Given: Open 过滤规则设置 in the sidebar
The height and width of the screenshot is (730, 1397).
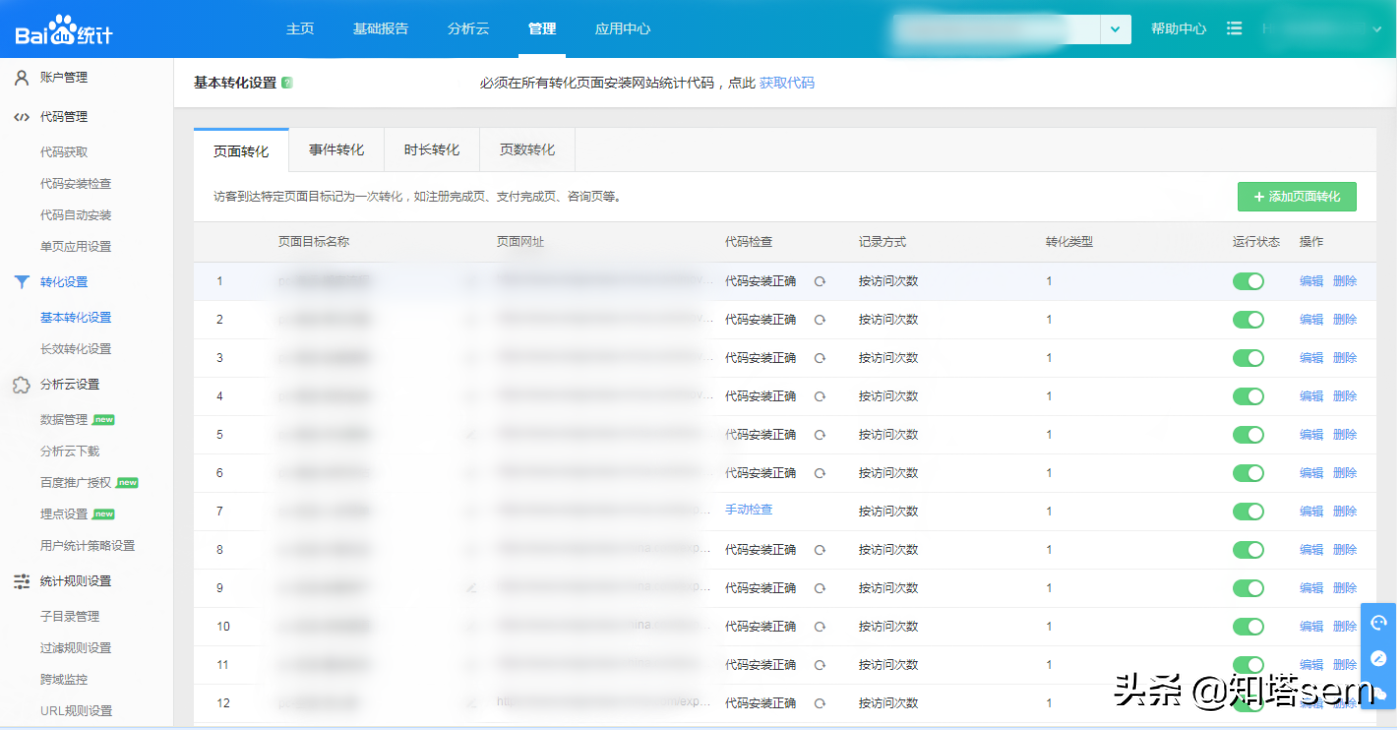Looking at the screenshot, I should 76,648.
